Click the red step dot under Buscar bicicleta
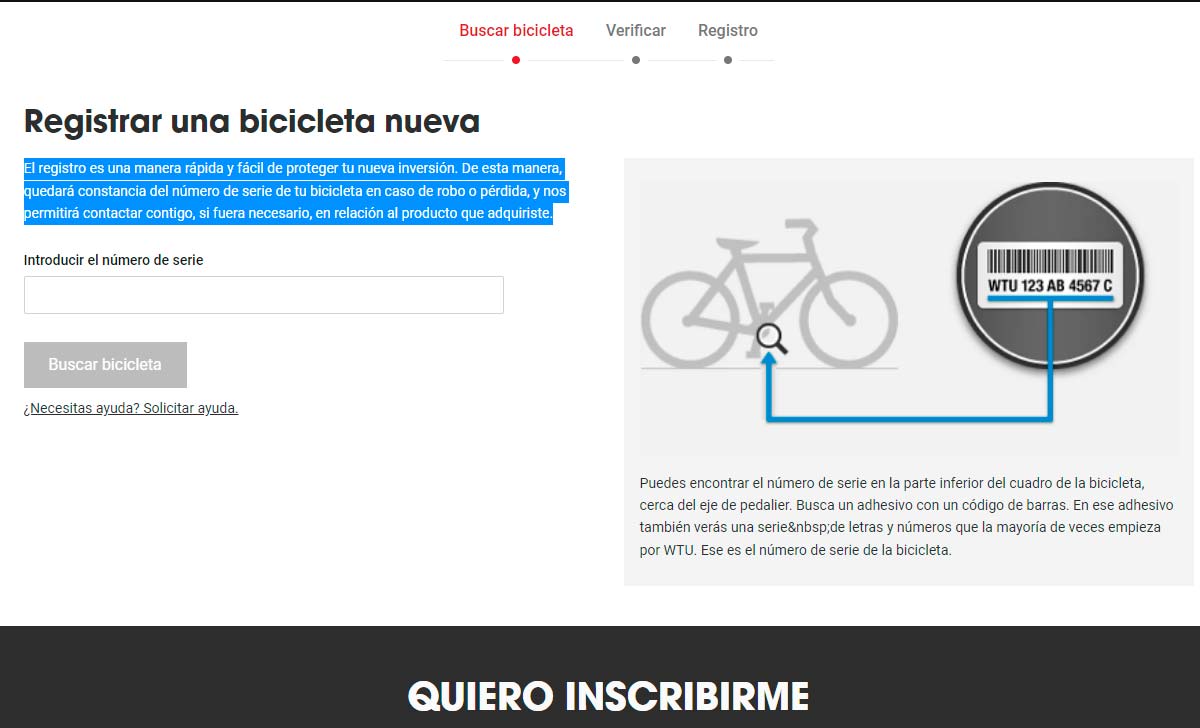The image size is (1200, 728). (x=516, y=60)
